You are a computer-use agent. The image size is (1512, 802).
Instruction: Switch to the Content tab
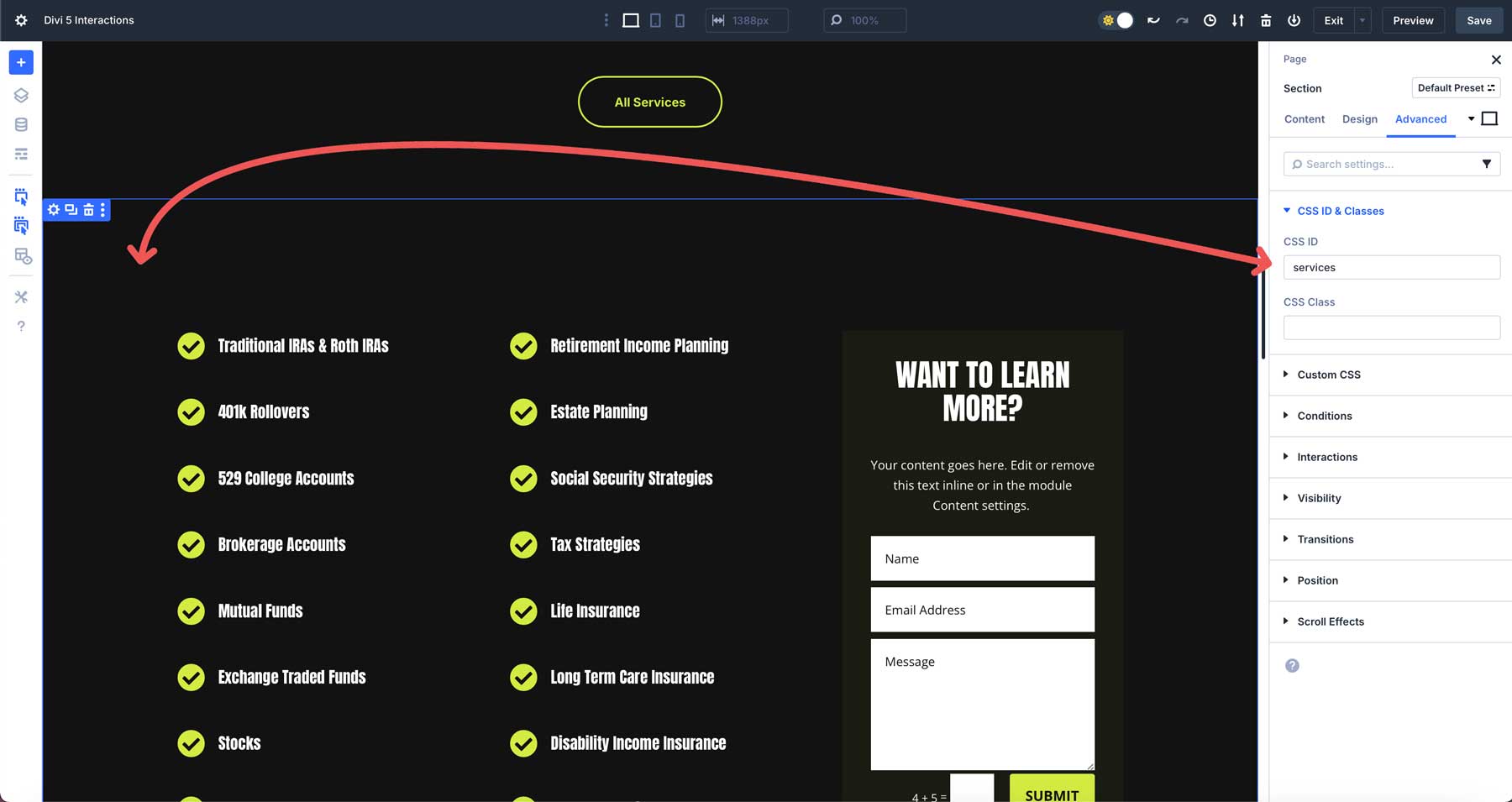pyautogui.click(x=1304, y=119)
